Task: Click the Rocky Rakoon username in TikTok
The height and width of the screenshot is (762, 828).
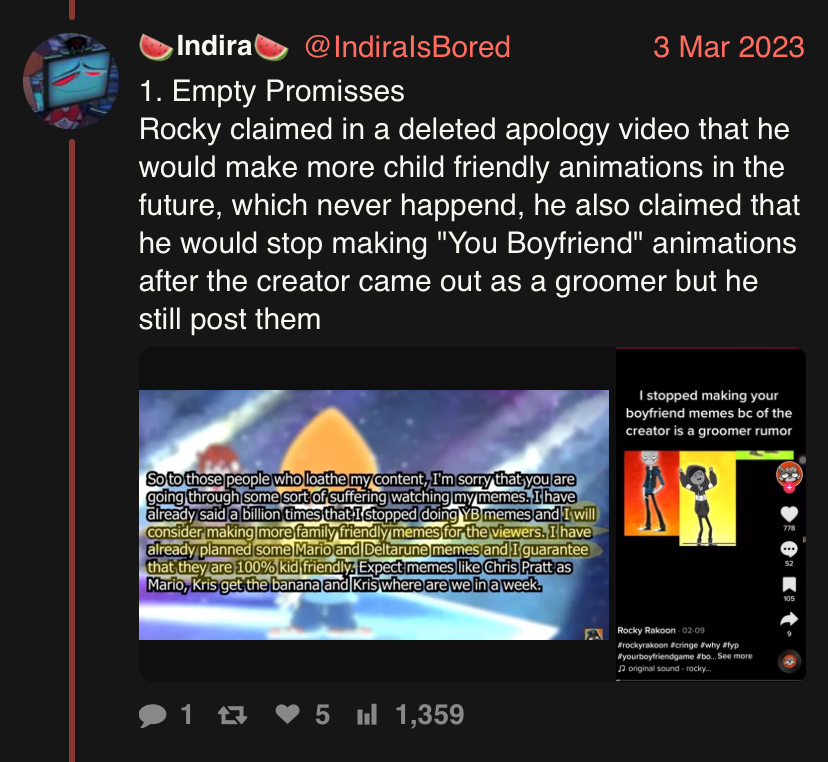Action: click(646, 631)
